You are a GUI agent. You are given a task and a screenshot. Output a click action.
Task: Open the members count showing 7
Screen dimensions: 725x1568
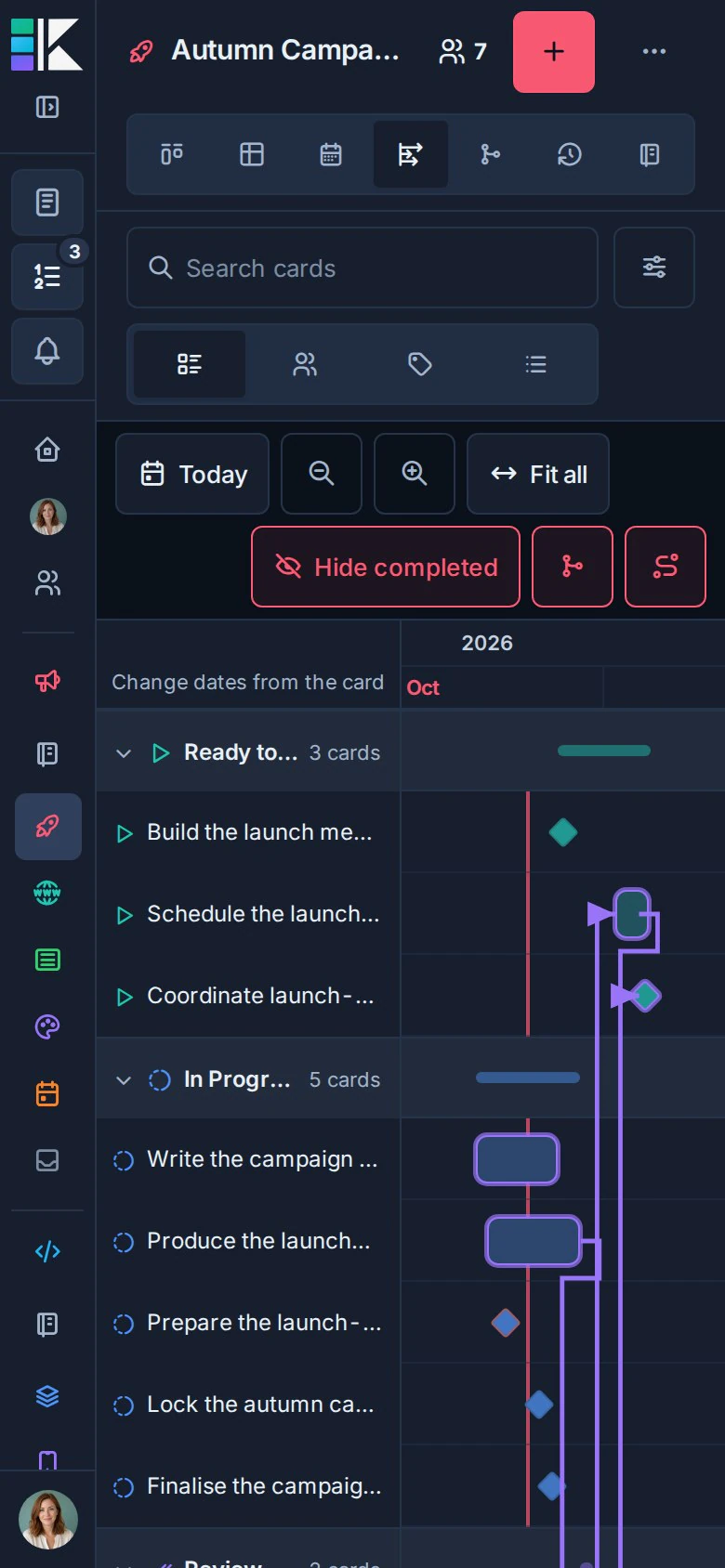coord(463,51)
